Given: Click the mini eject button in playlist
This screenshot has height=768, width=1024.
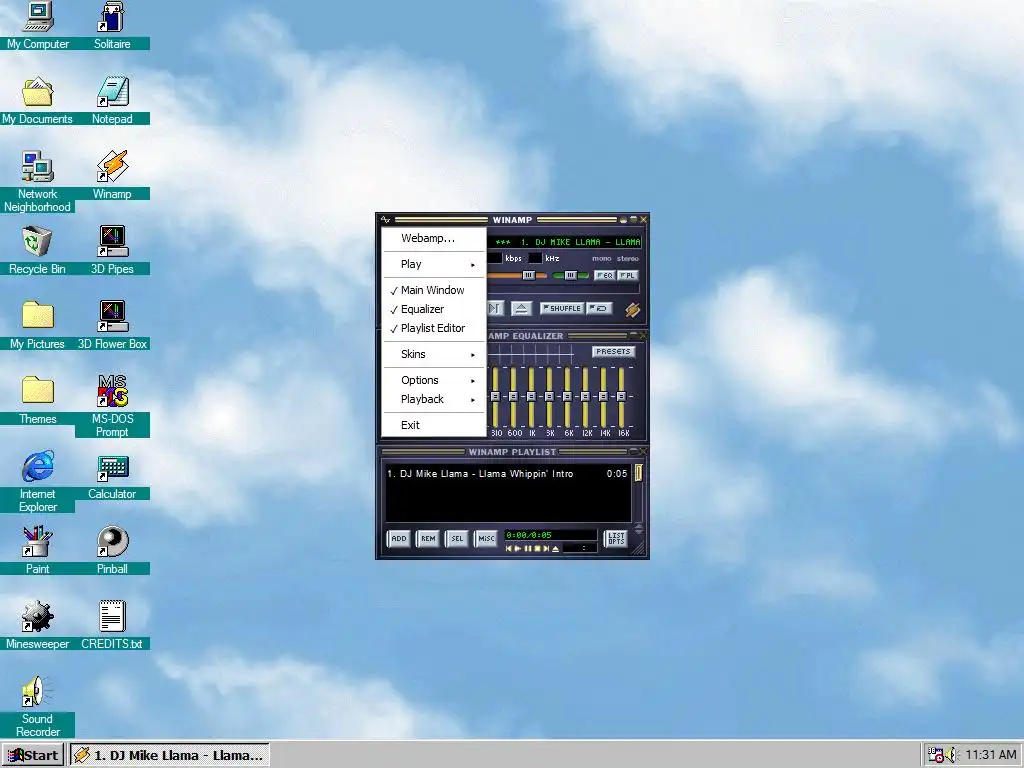Looking at the screenshot, I should 555,549.
